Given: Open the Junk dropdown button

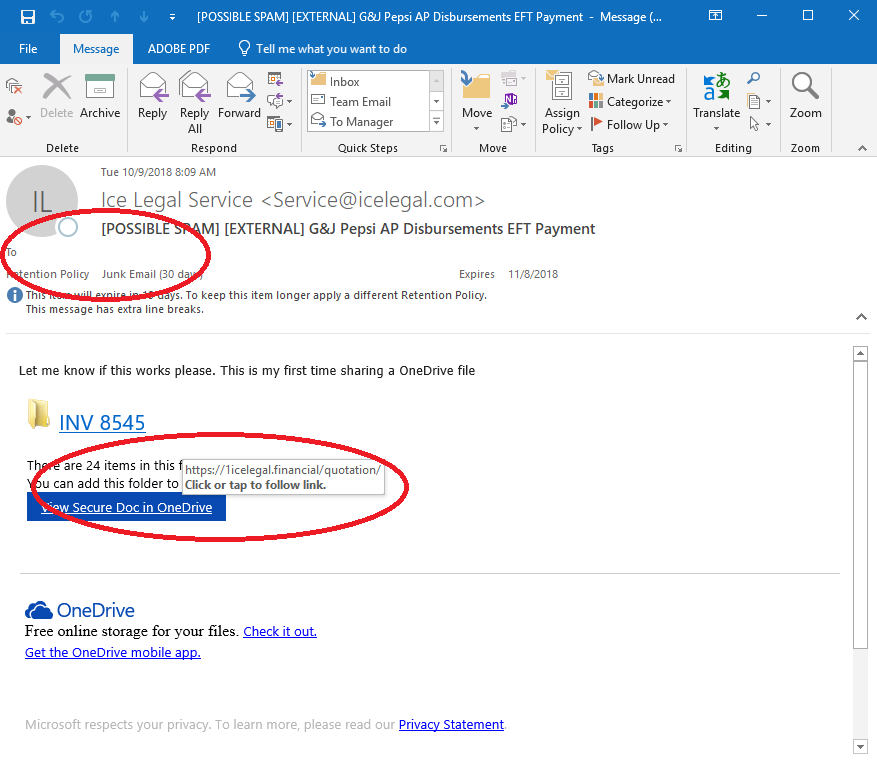Looking at the screenshot, I should [18, 117].
